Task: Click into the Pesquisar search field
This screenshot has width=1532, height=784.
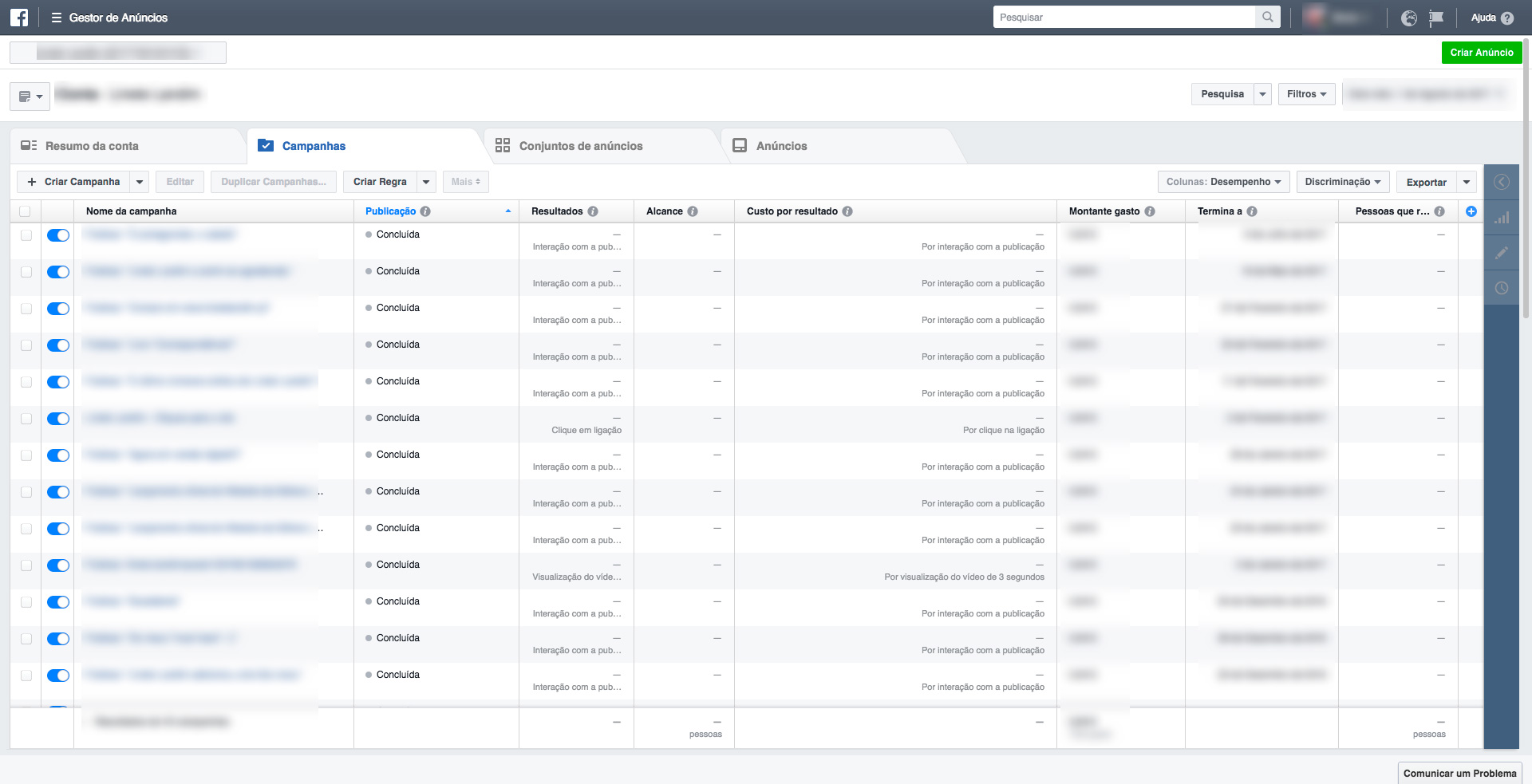Action: pos(1123,18)
